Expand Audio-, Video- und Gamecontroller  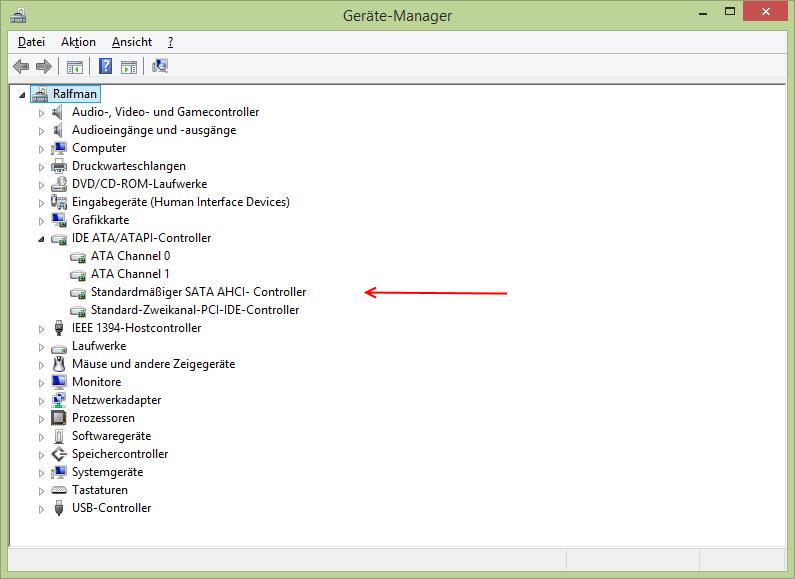[42, 113]
